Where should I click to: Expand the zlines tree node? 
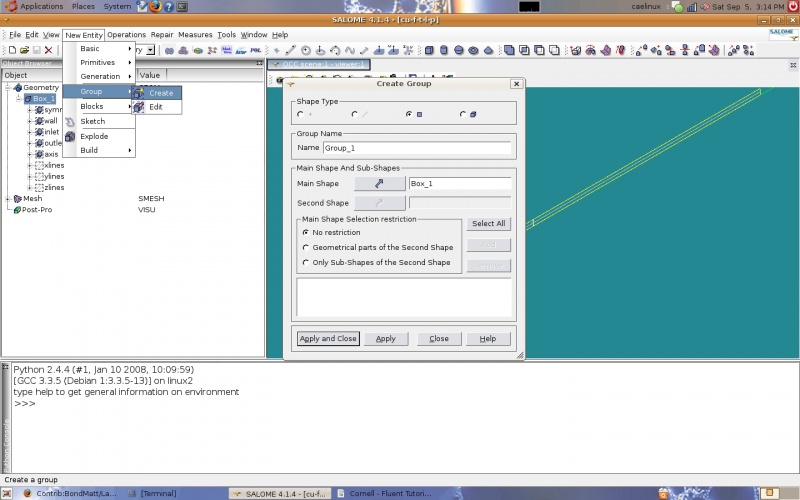[30, 188]
